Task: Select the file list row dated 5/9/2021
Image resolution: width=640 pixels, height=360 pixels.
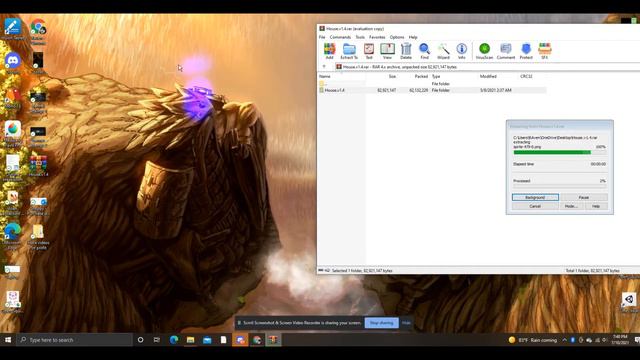Action: tap(432, 90)
